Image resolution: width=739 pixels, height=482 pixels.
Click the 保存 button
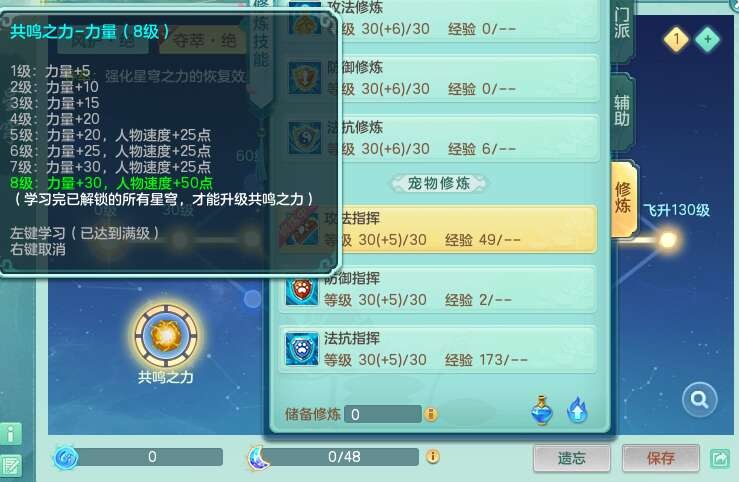(661, 457)
